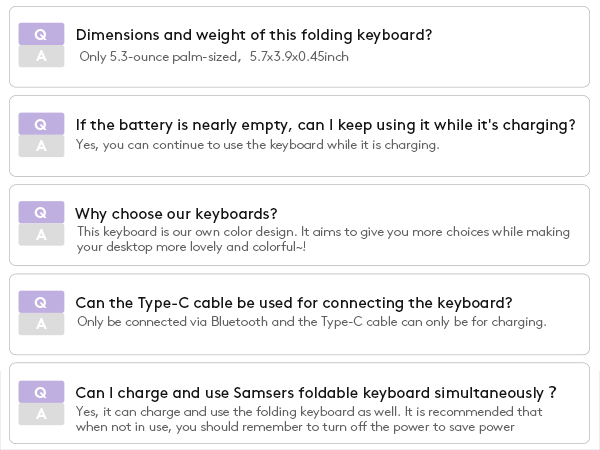600x450 pixels.
Task: Click the Q badge beside the dimensions and weight question
Action: click(41, 34)
